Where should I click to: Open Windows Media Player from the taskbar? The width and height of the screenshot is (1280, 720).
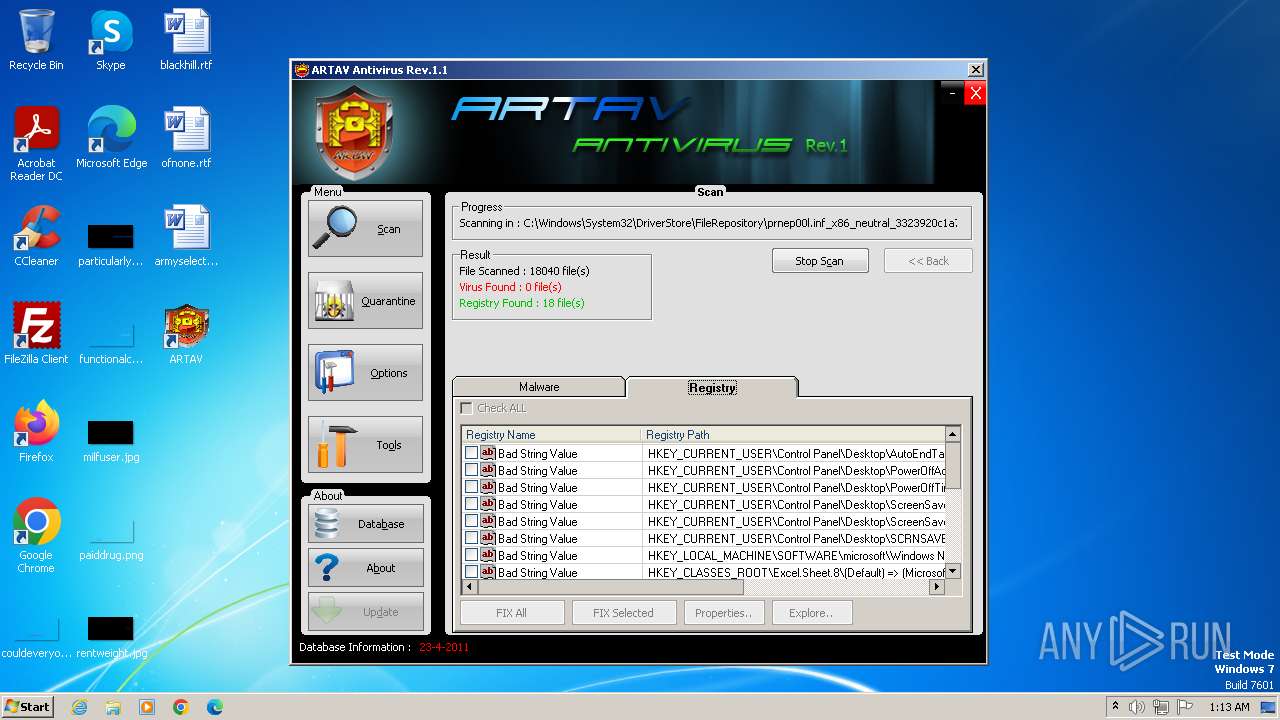click(x=147, y=707)
